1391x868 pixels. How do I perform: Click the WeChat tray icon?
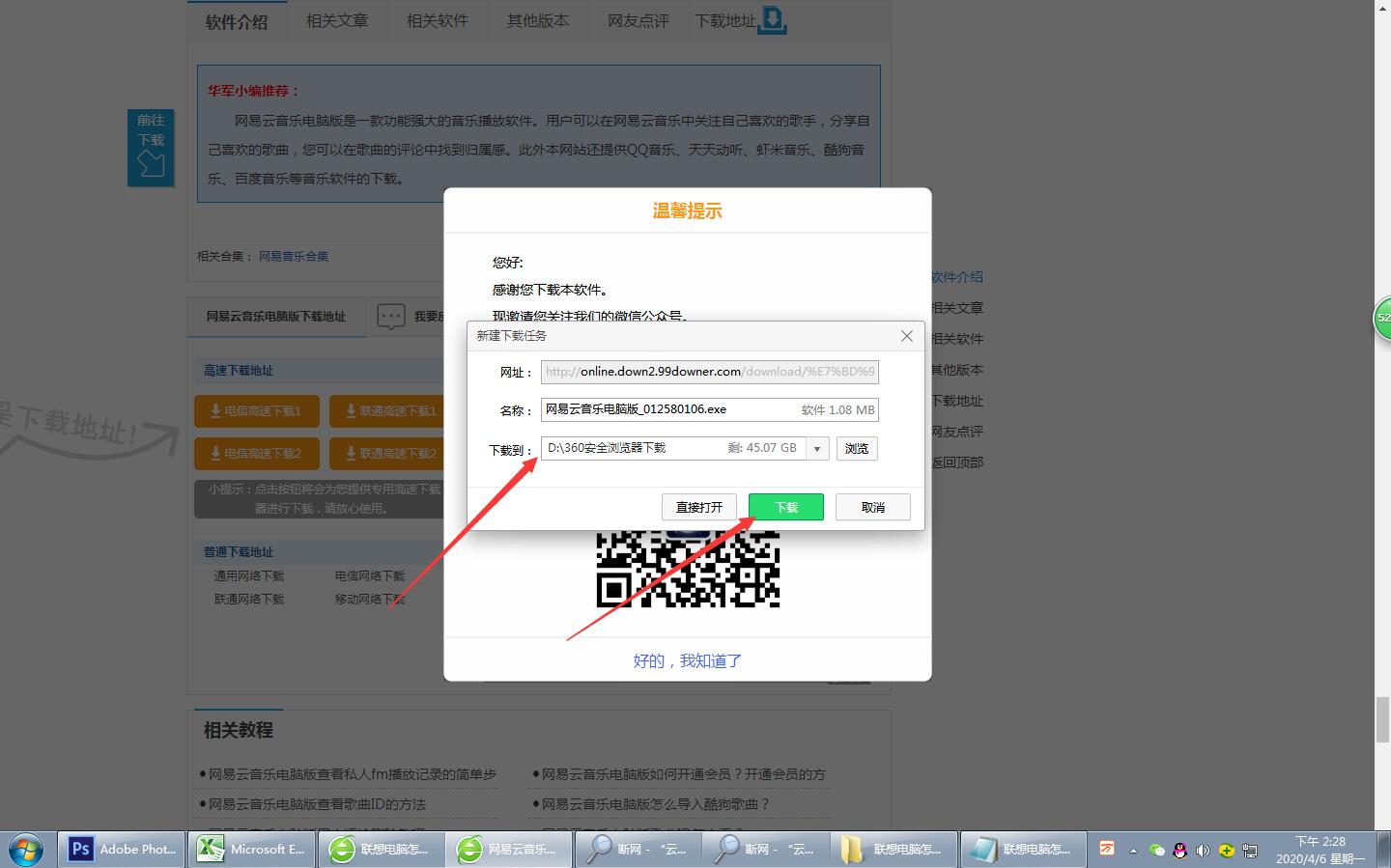[1156, 851]
